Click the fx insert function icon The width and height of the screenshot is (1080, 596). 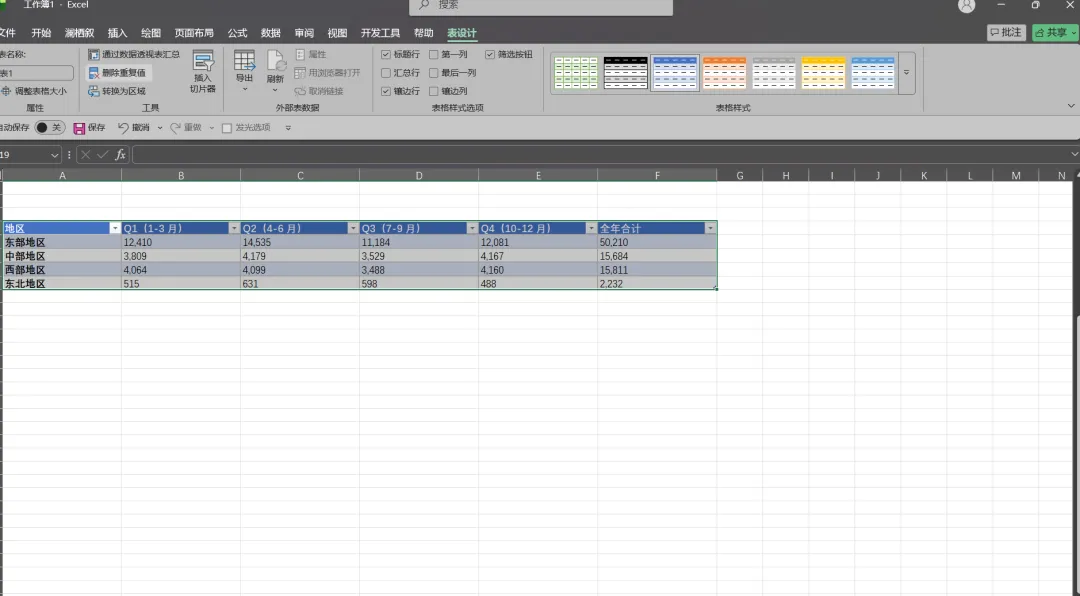coord(120,154)
